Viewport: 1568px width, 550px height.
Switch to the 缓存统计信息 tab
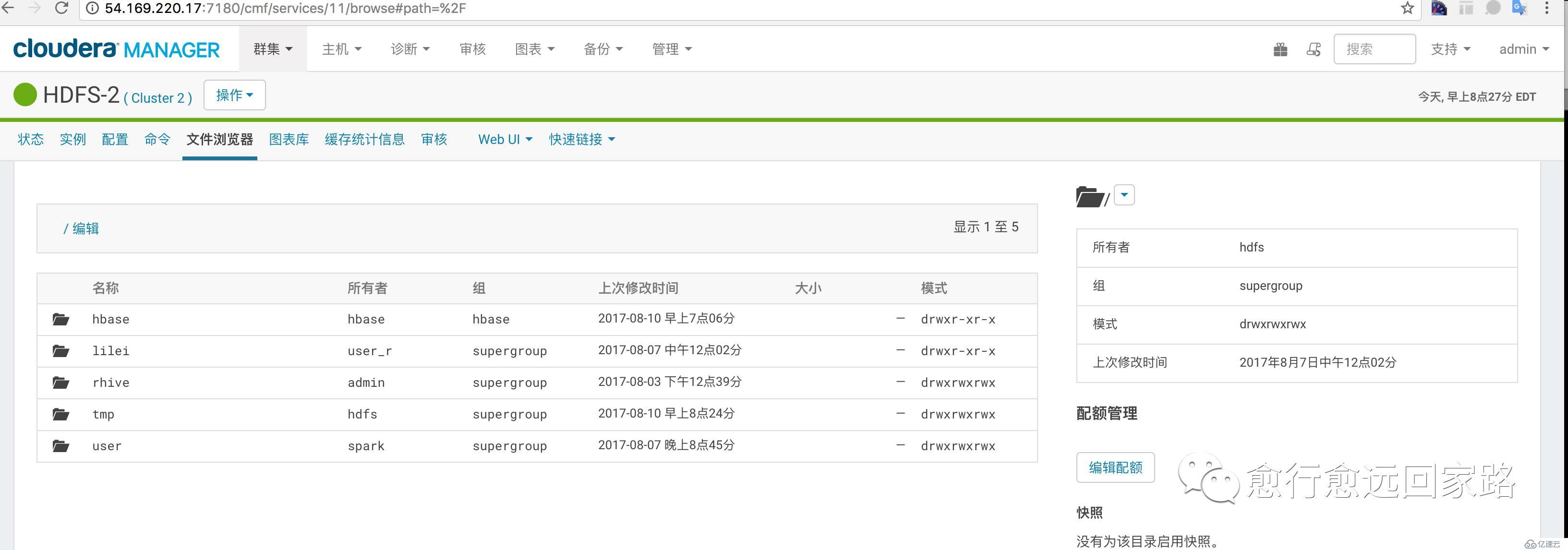tap(364, 139)
